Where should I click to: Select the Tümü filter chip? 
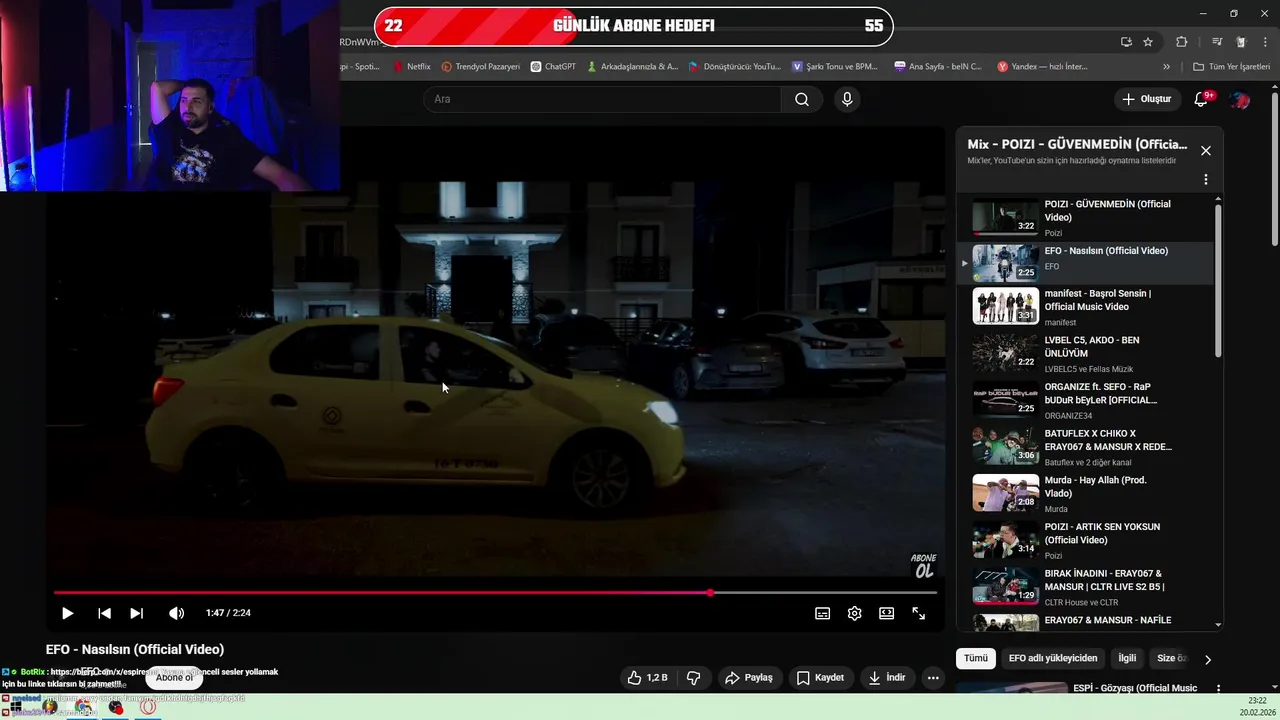pos(976,658)
